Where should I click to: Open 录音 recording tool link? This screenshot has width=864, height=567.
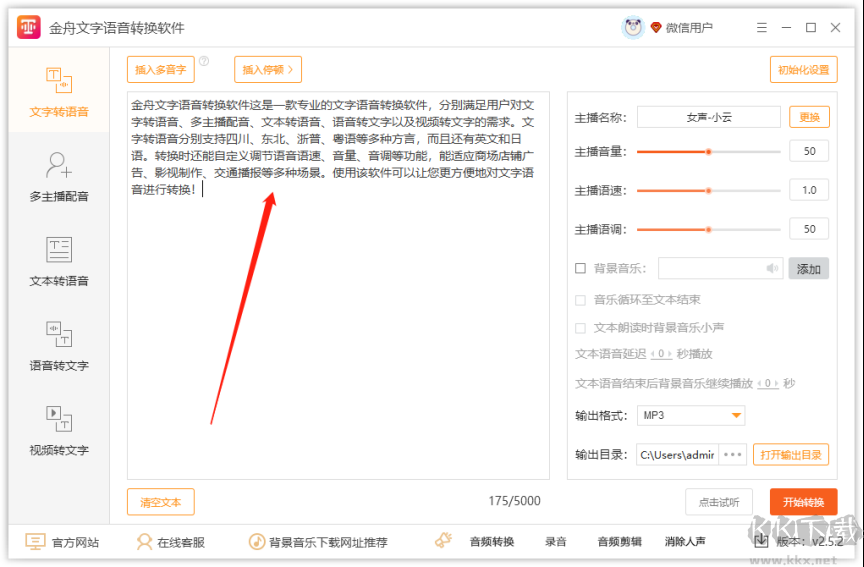pos(555,542)
